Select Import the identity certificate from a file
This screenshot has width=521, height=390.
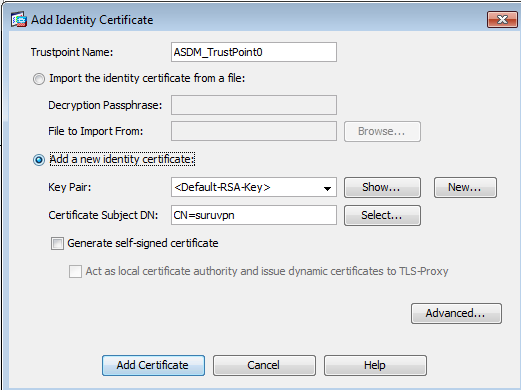(x=39, y=79)
